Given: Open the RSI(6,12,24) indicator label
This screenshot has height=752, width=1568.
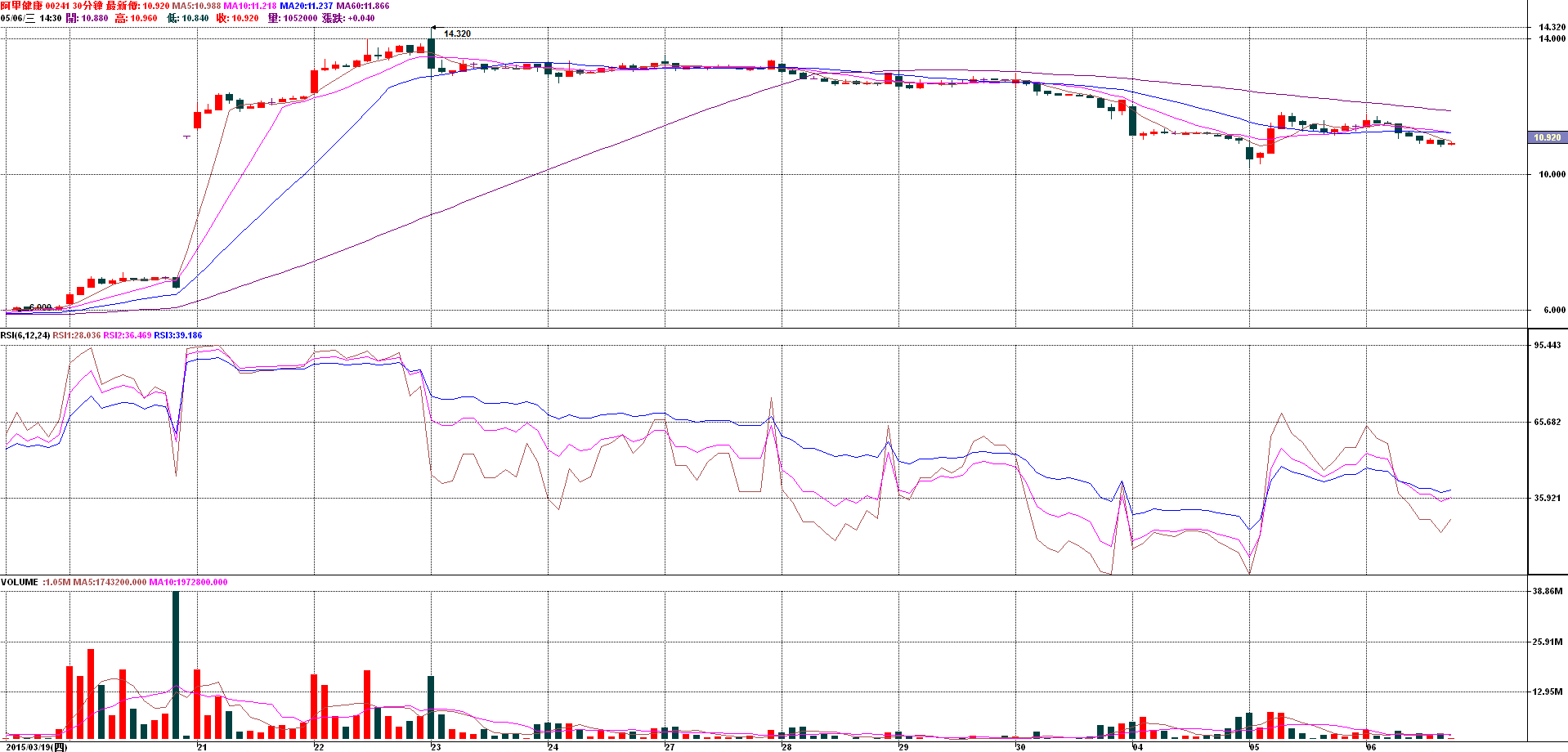Looking at the screenshot, I should click(x=25, y=335).
